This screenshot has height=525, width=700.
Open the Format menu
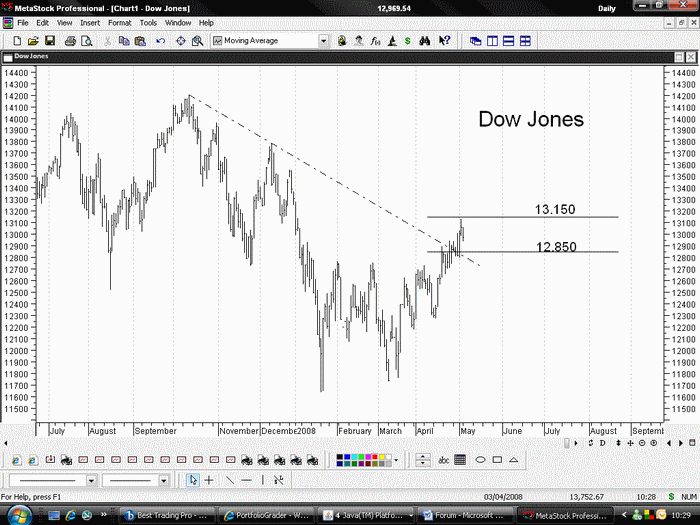pyautogui.click(x=120, y=23)
